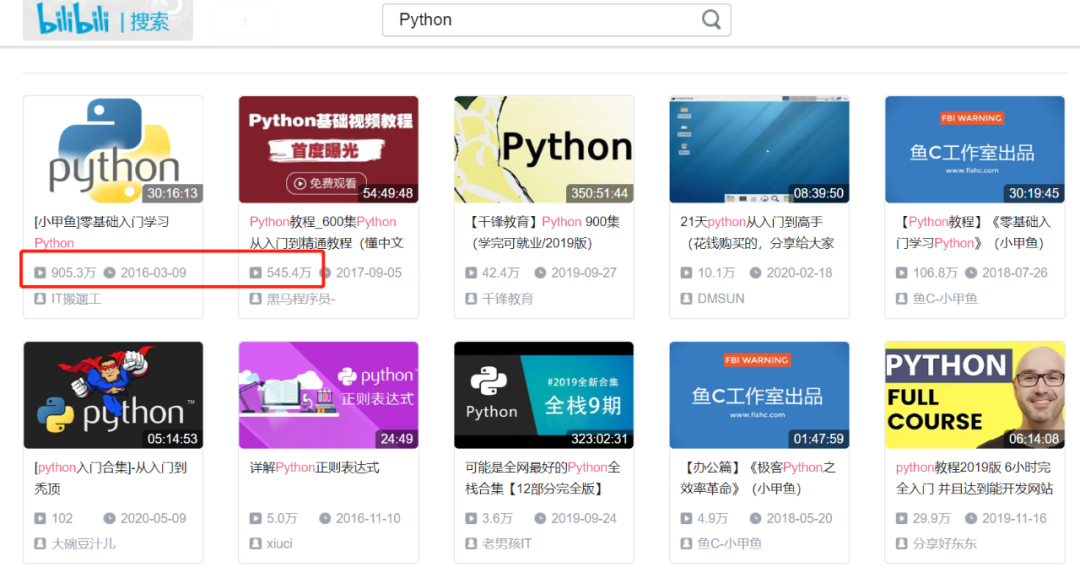The height and width of the screenshot is (578, 1080).
Task: Click the play-count icon beside 106.8万
Action: click(x=902, y=273)
